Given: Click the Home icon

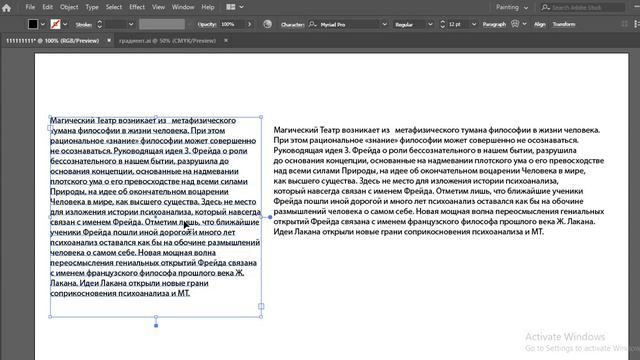Looking at the screenshot, I should tap(6, 7).
